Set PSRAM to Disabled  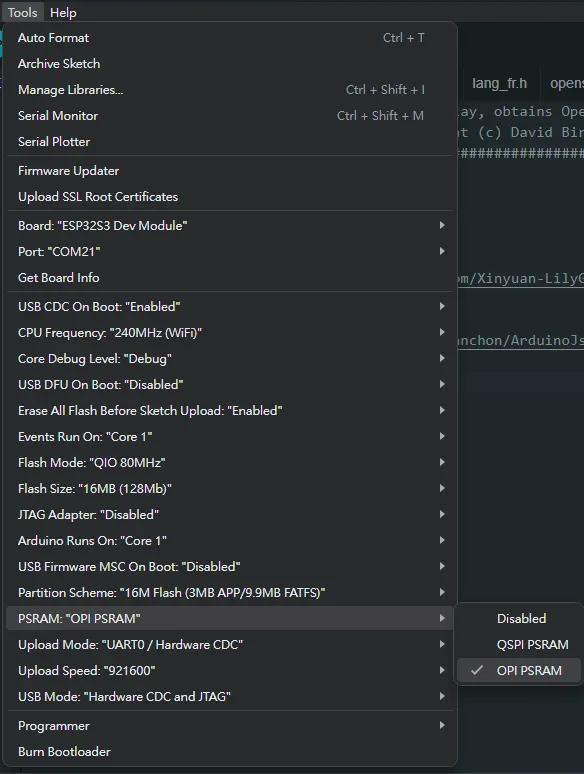click(519, 619)
